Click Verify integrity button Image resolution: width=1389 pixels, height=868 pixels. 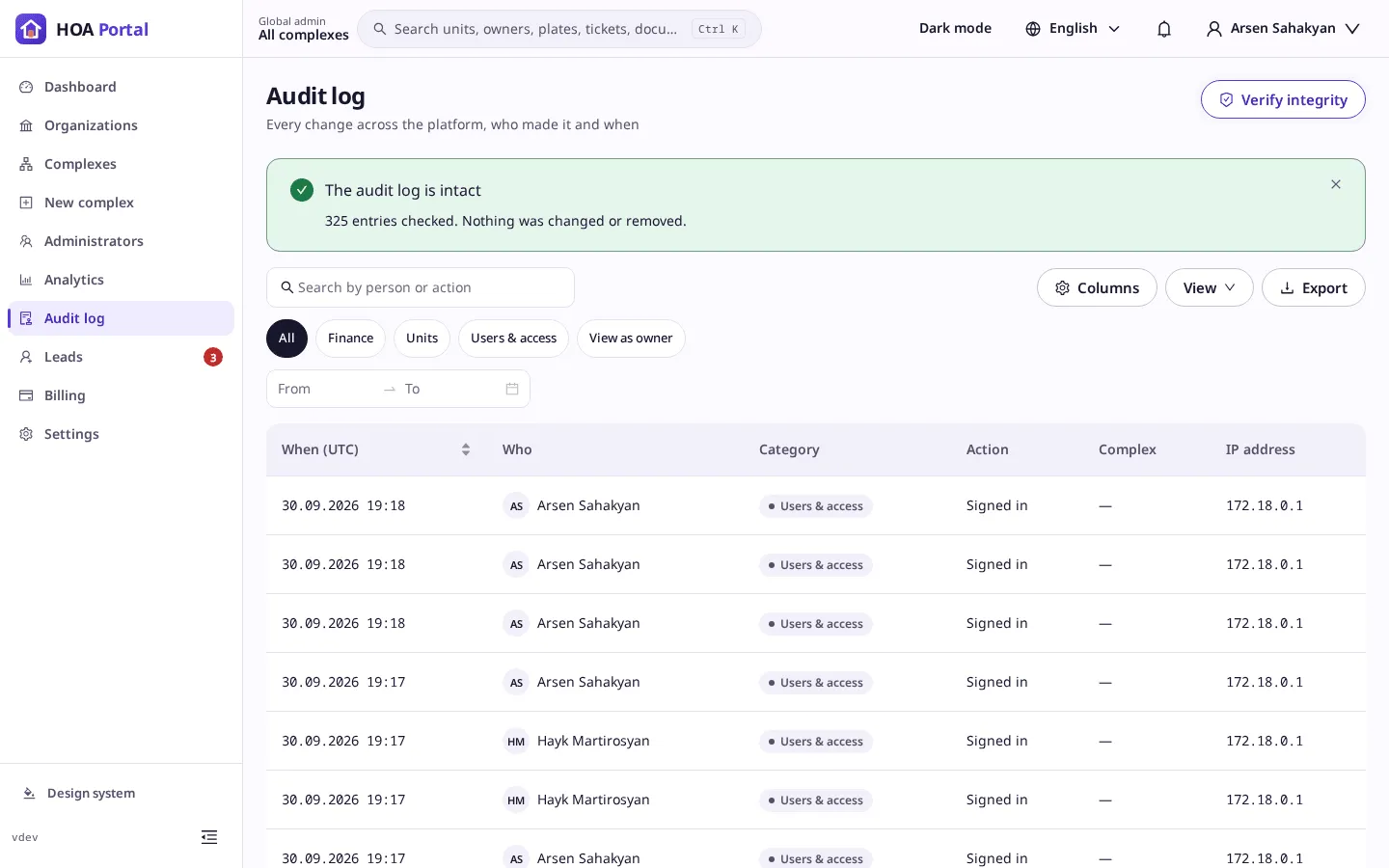click(x=1283, y=99)
